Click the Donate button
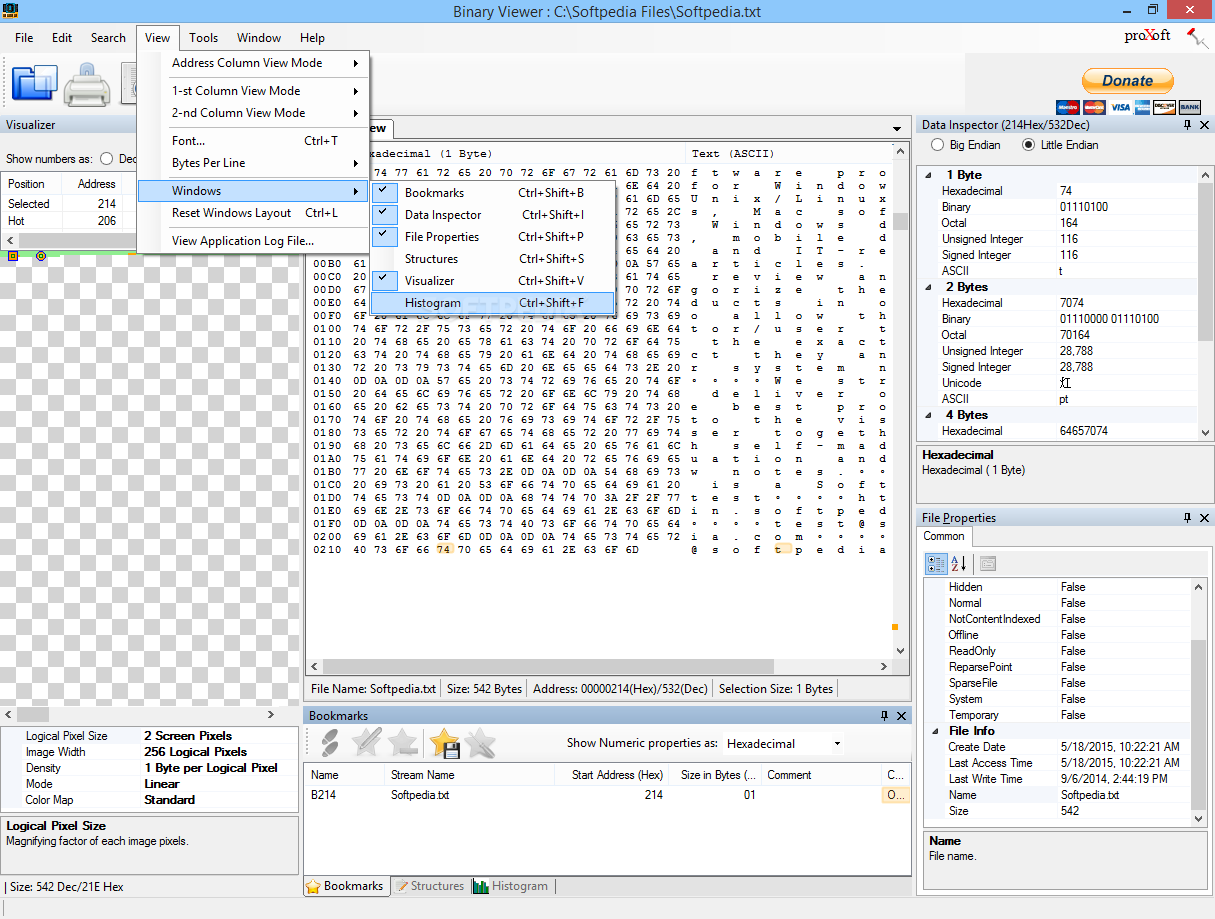 pos(1128,81)
